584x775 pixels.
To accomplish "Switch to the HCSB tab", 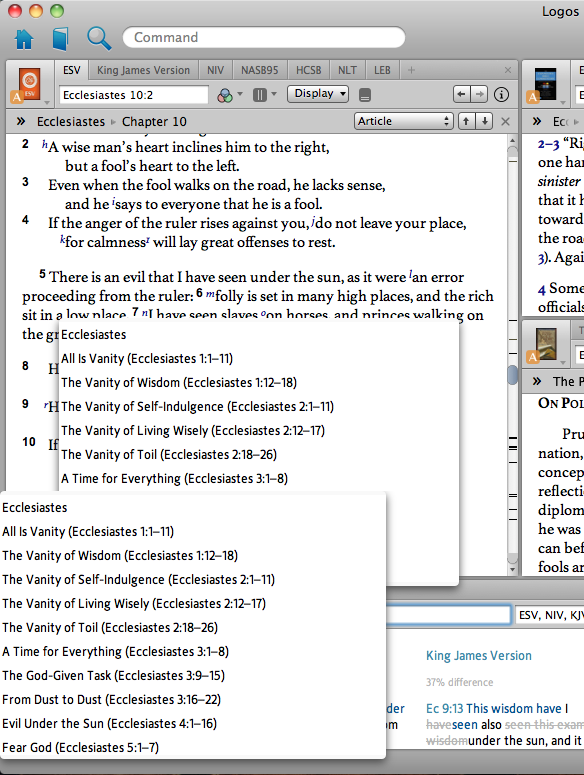I will click(309, 70).
